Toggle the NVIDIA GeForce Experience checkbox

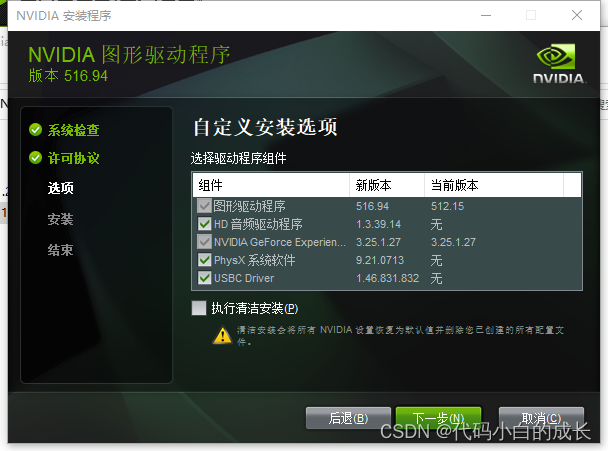coord(204,242)
